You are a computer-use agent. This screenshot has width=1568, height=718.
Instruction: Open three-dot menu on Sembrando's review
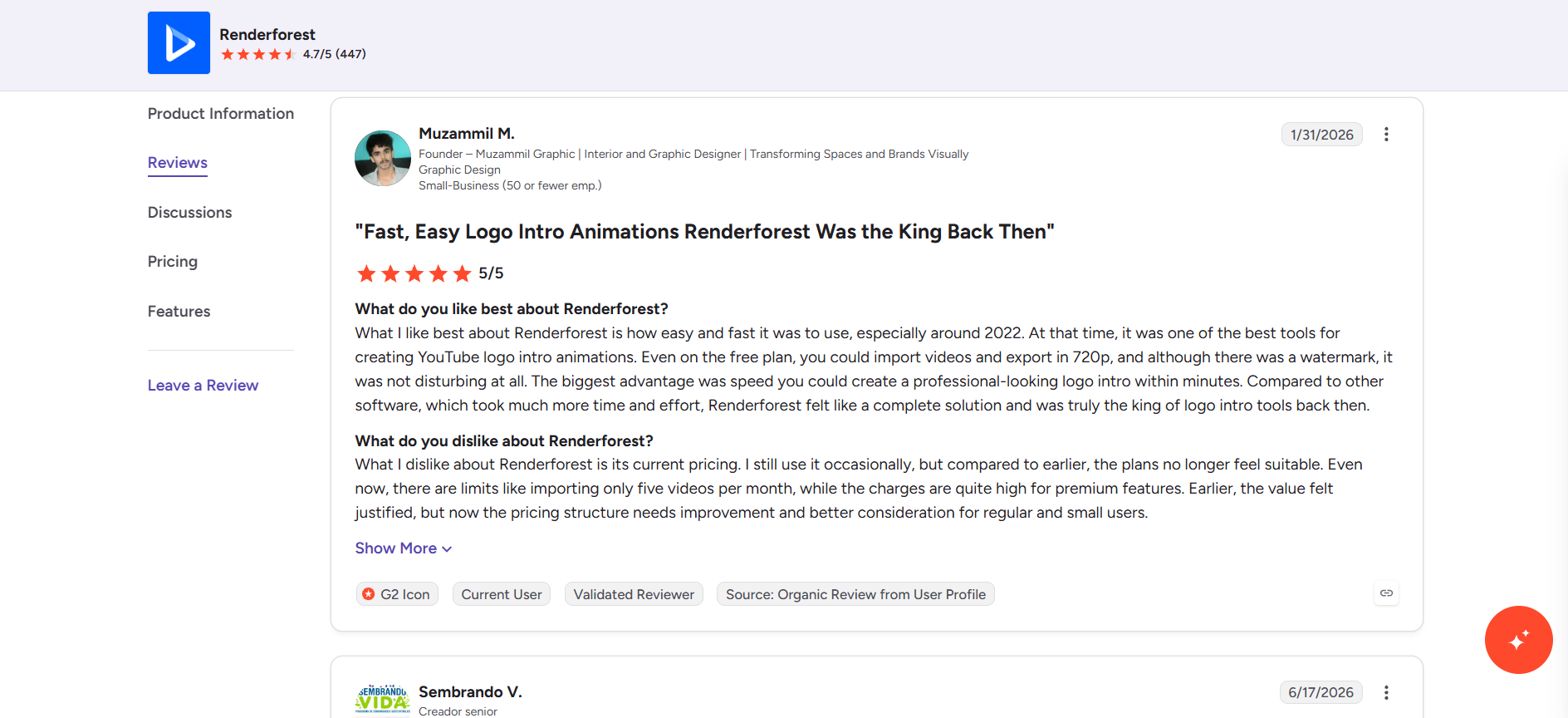point(1386,692)
